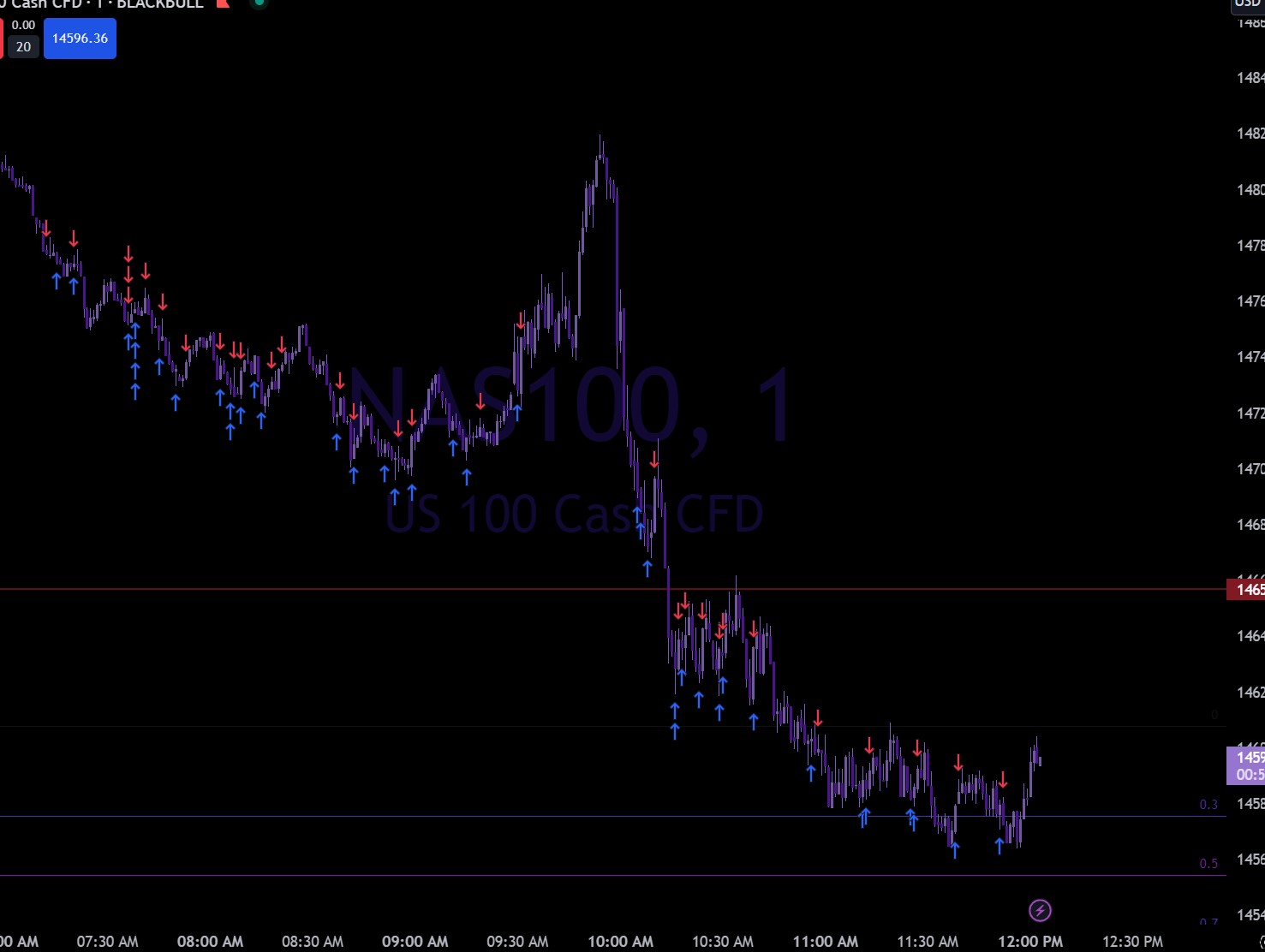1265x952 pixels.
Task: Click the 1484 price axis label
Action: coord(1250,78)
